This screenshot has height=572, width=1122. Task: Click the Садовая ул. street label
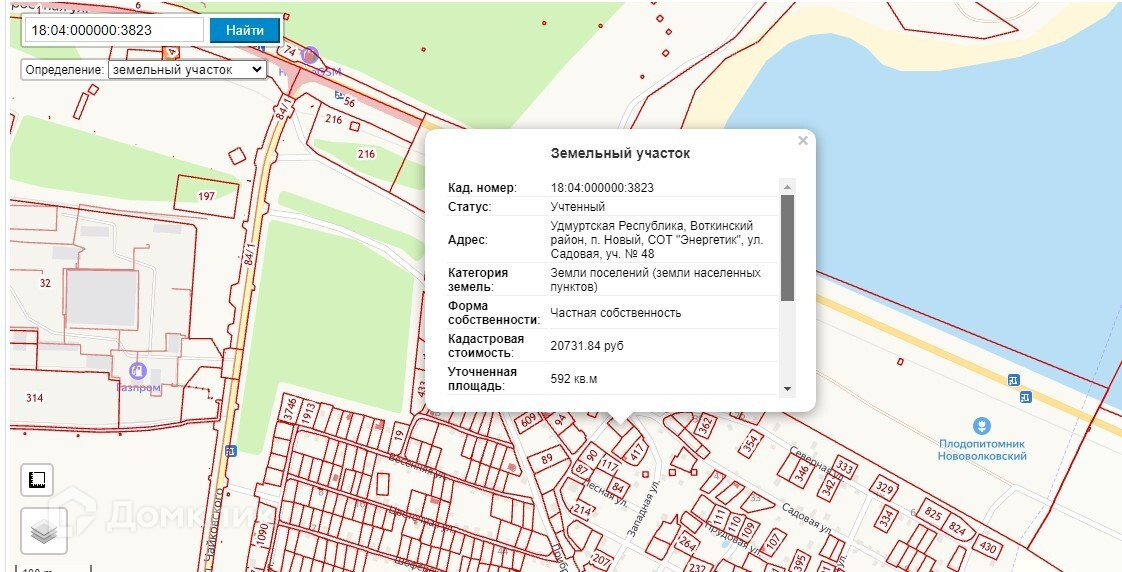806,517
